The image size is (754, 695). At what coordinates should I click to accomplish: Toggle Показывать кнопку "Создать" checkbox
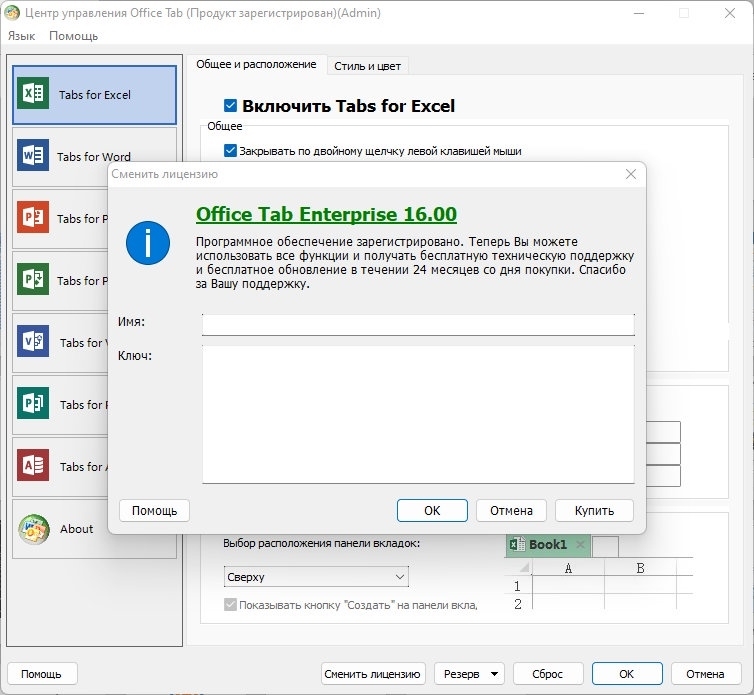click(x=230, y=605)
